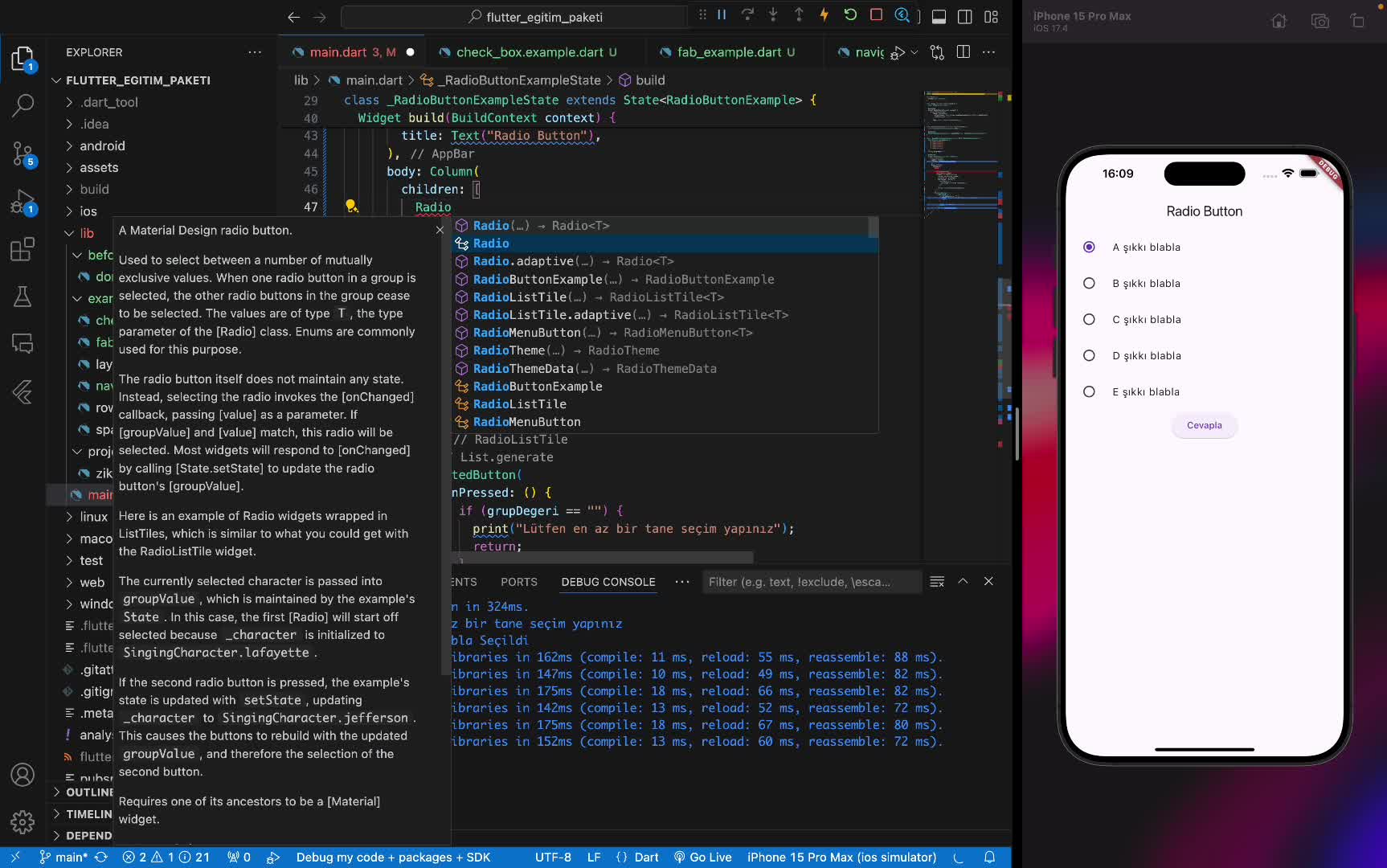Toggle the bottom panel layout icon

click(939, 17)
